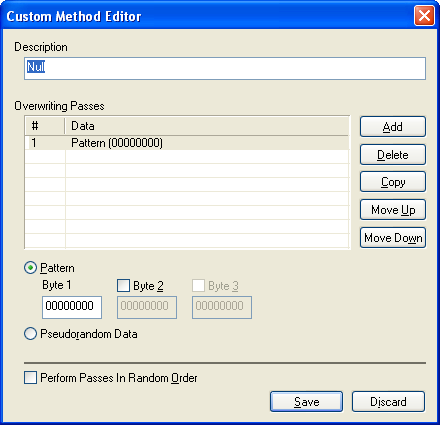Discard changes to the method
The image size is (440, 425).
388,402
